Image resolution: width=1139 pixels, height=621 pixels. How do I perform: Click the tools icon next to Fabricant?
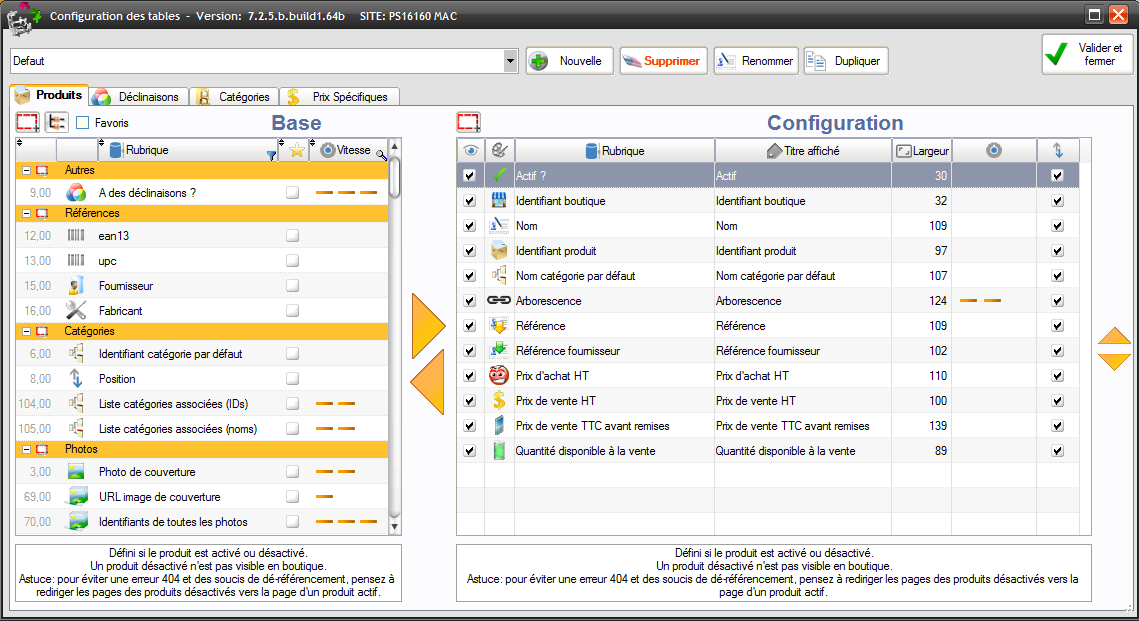pos(76,310)
